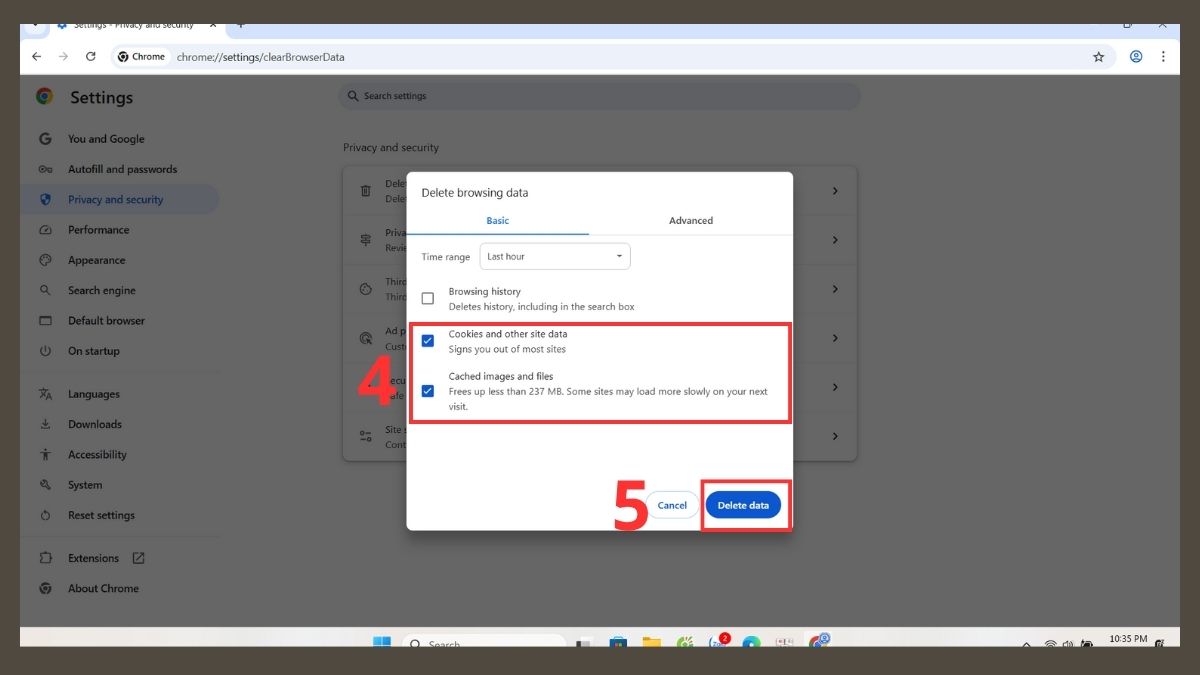The image size is (1200, 675).
Task: Expand the bottom Site settings row chevron
Action: click(835, 437)
